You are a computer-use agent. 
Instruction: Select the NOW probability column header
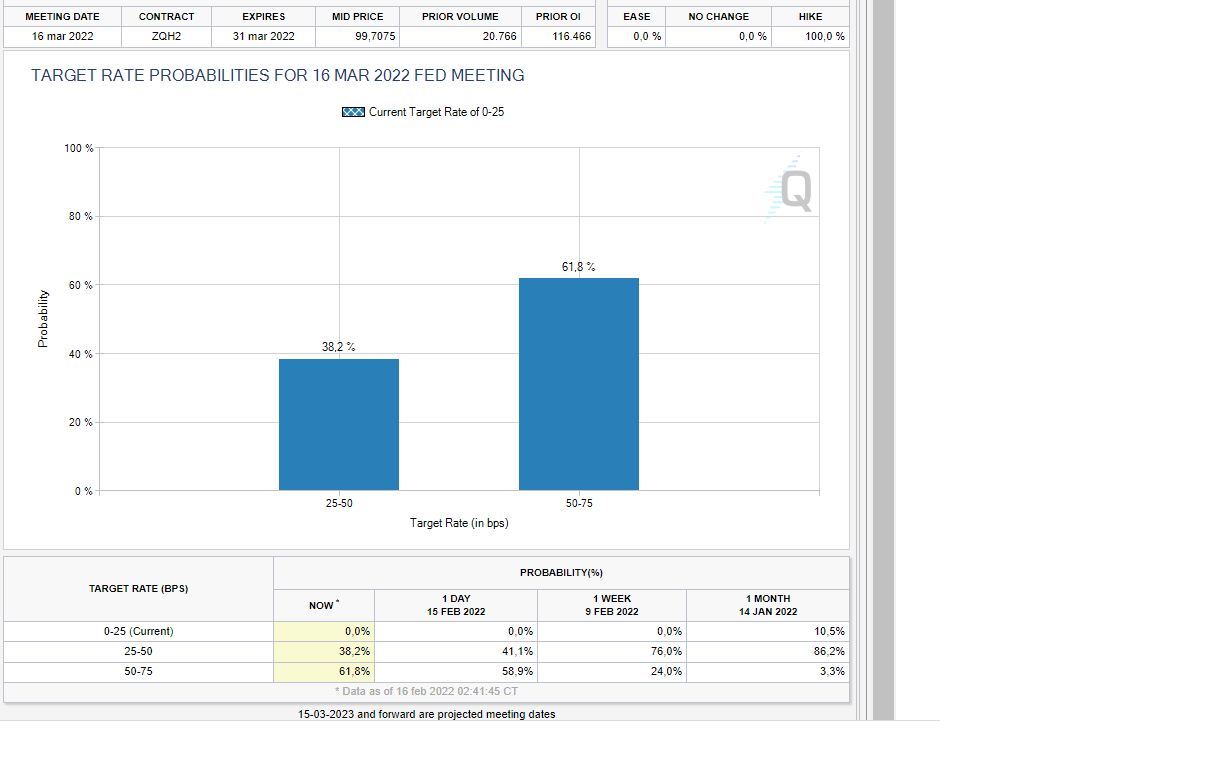click(x=323, y=605)
